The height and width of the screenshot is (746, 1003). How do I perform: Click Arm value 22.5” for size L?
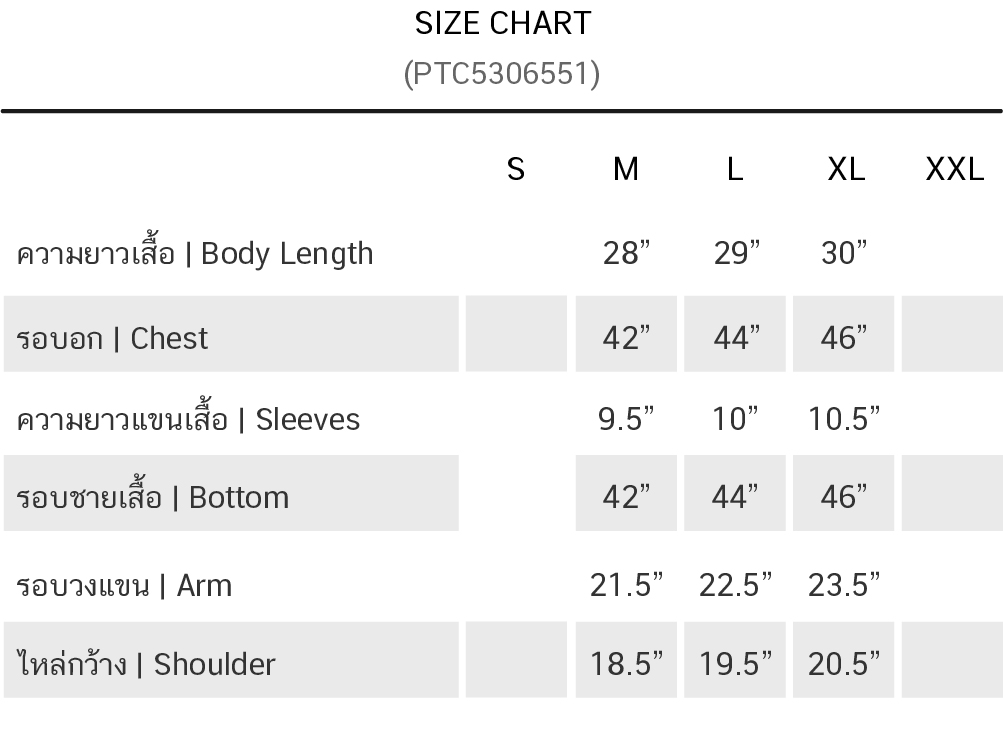(735, 585)
